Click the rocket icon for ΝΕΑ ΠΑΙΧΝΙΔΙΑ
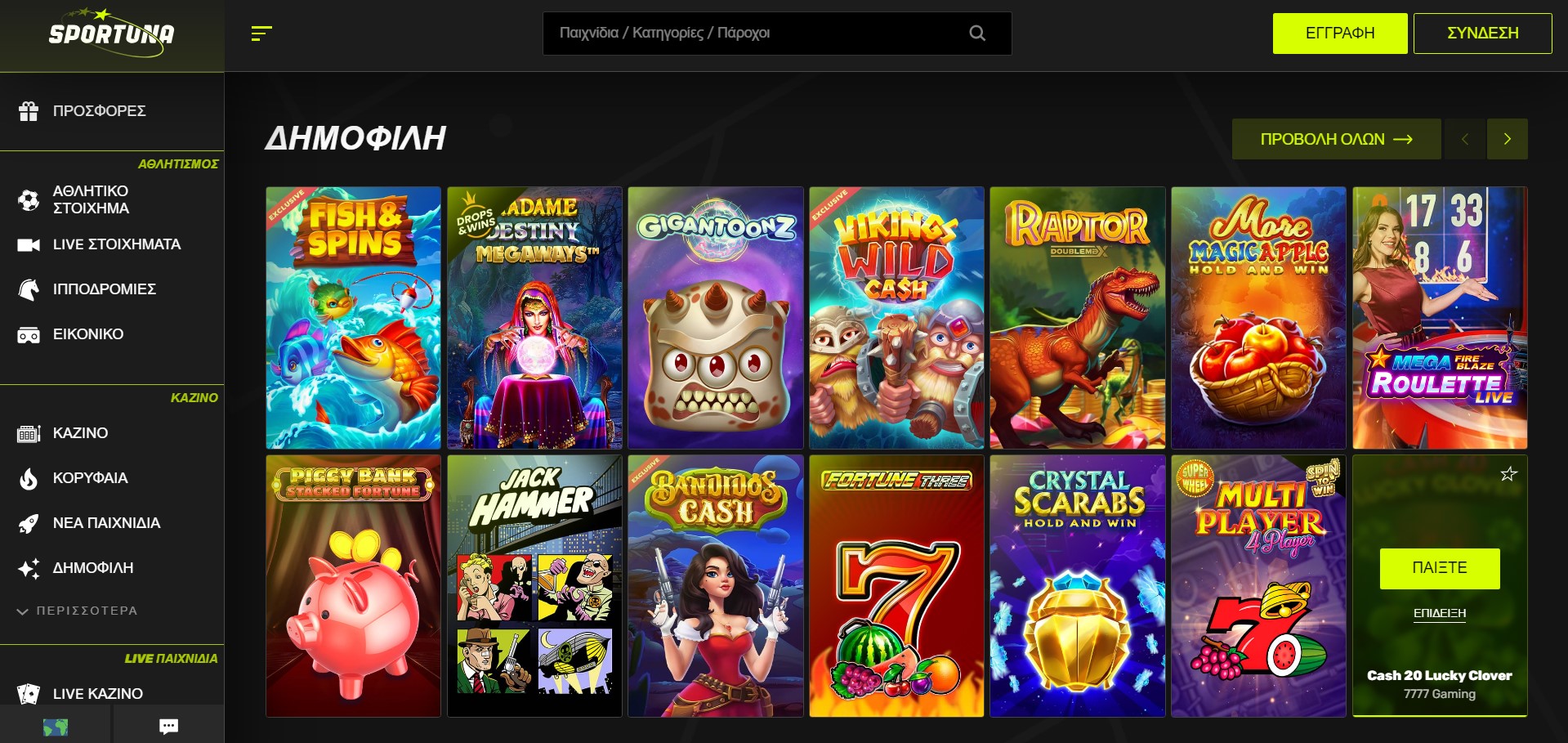The width and height of the screenshot is (1568, 743). click(x=29, y=523)
